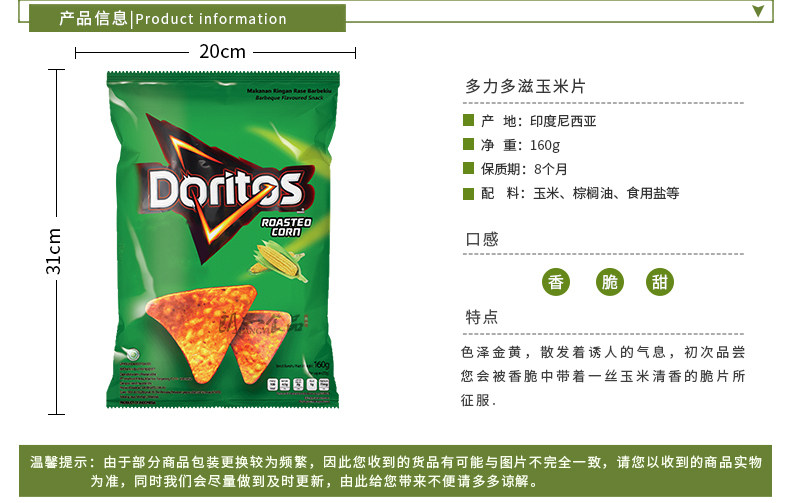790x503 pixels.
Task: Click the Roasted Corn flavor label
Action: [286, 227]
